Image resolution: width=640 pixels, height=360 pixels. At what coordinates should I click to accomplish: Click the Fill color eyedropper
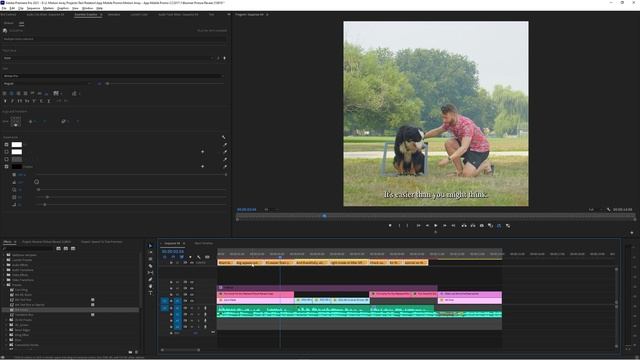[x=225, y=144]
